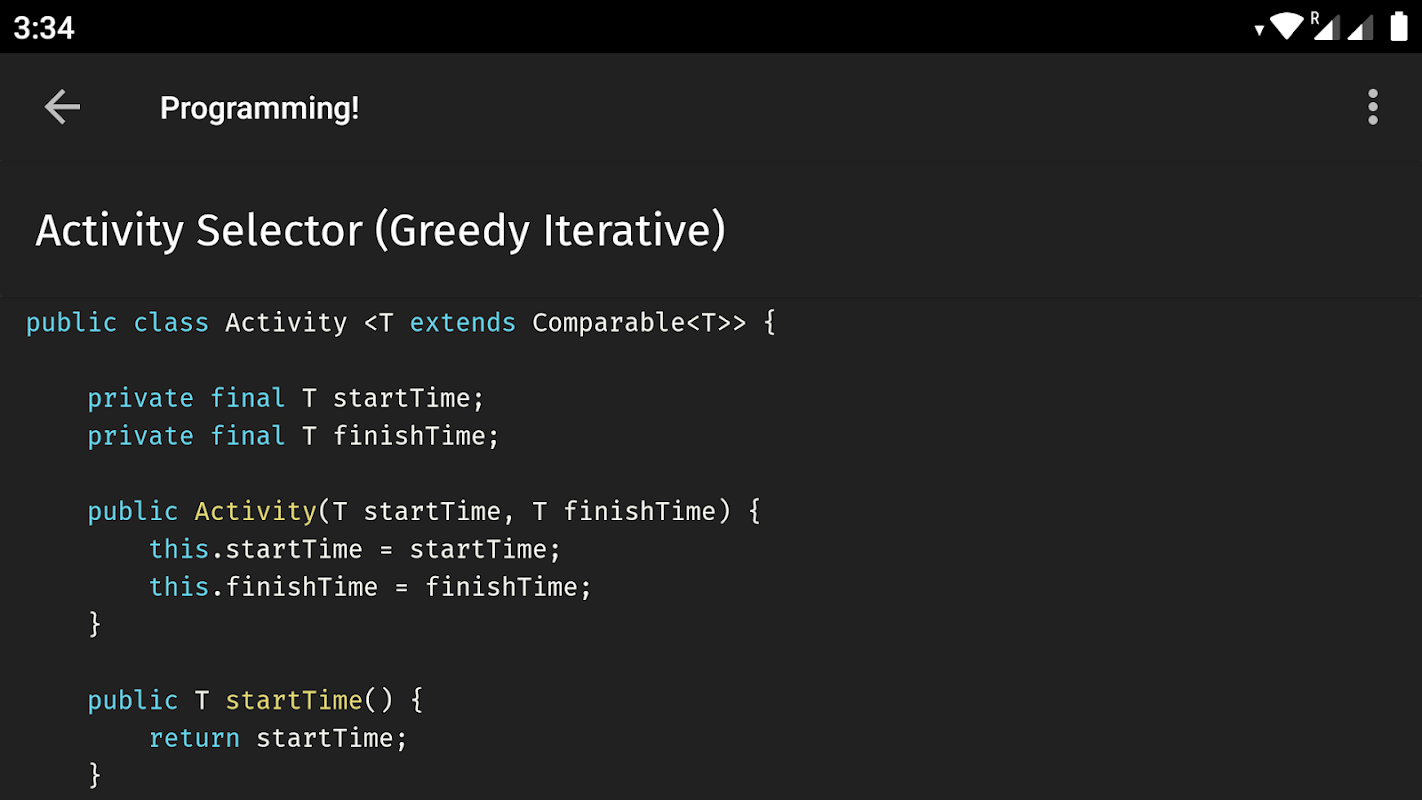Click the this.startTime = startTime line
The height and width of the screenshot is (800, 1422).
point(355,549)
